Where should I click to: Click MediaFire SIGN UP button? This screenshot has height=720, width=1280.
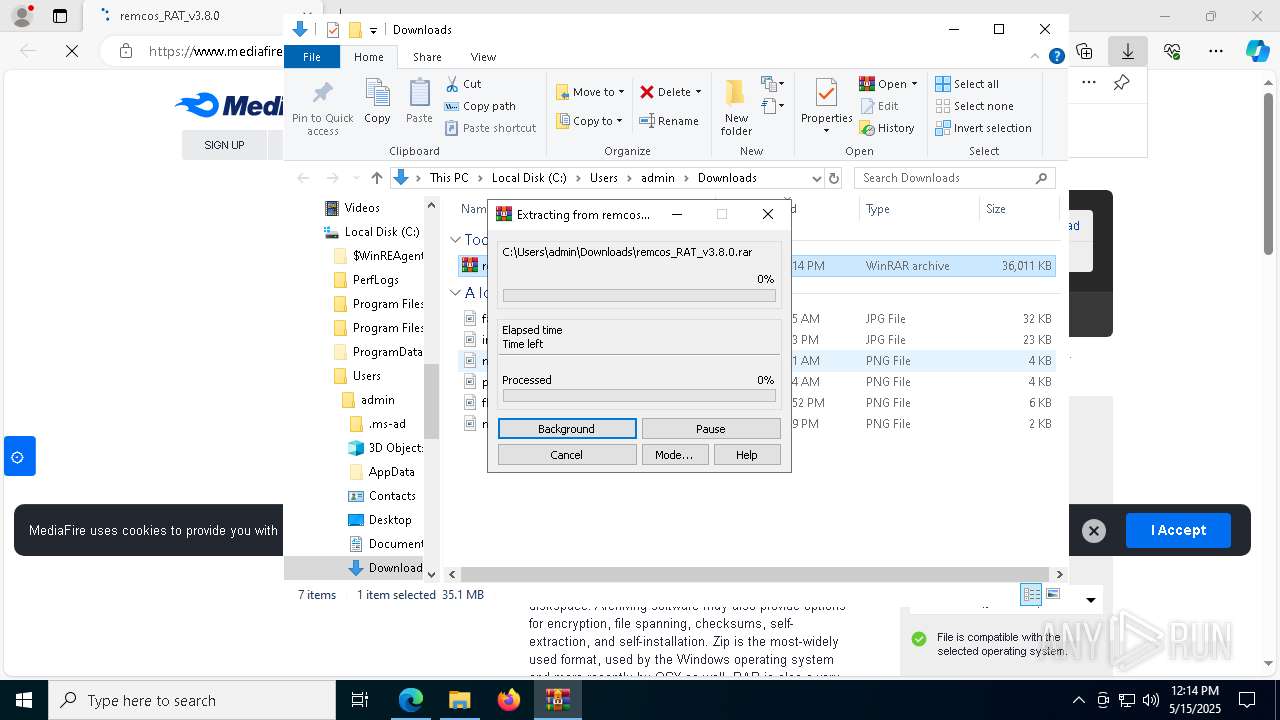(x=224, y=145)
